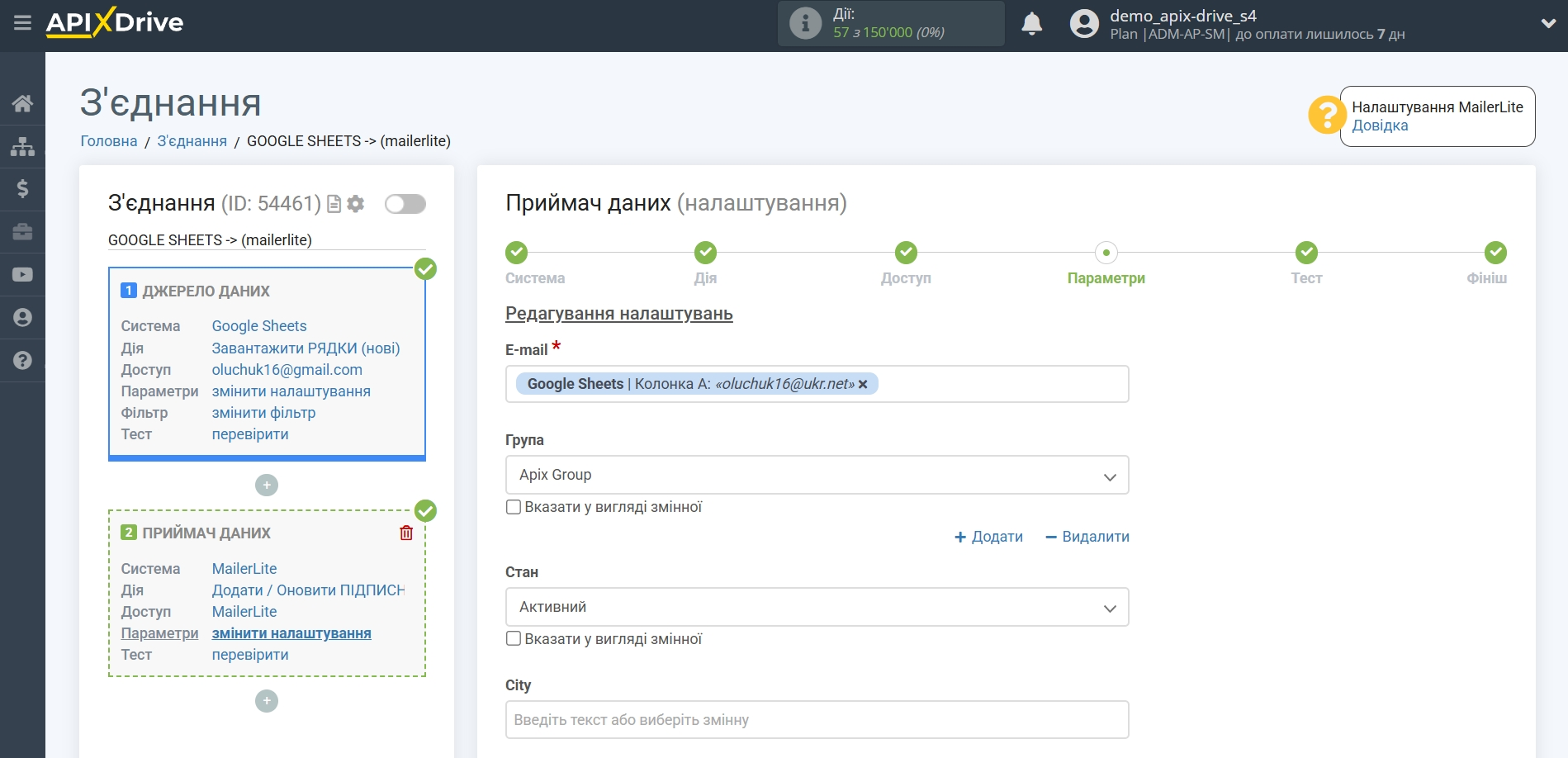Go to the Фініш step
The image size is (1568, 758).
point(1489,264)
